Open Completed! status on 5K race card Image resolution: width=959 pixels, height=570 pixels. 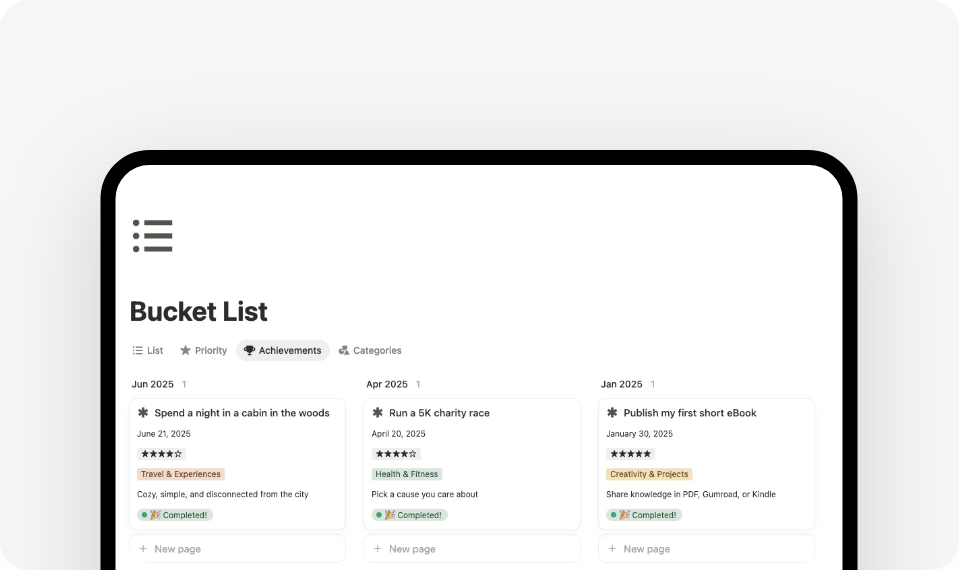pyautogui.click(x=409, y=515)
